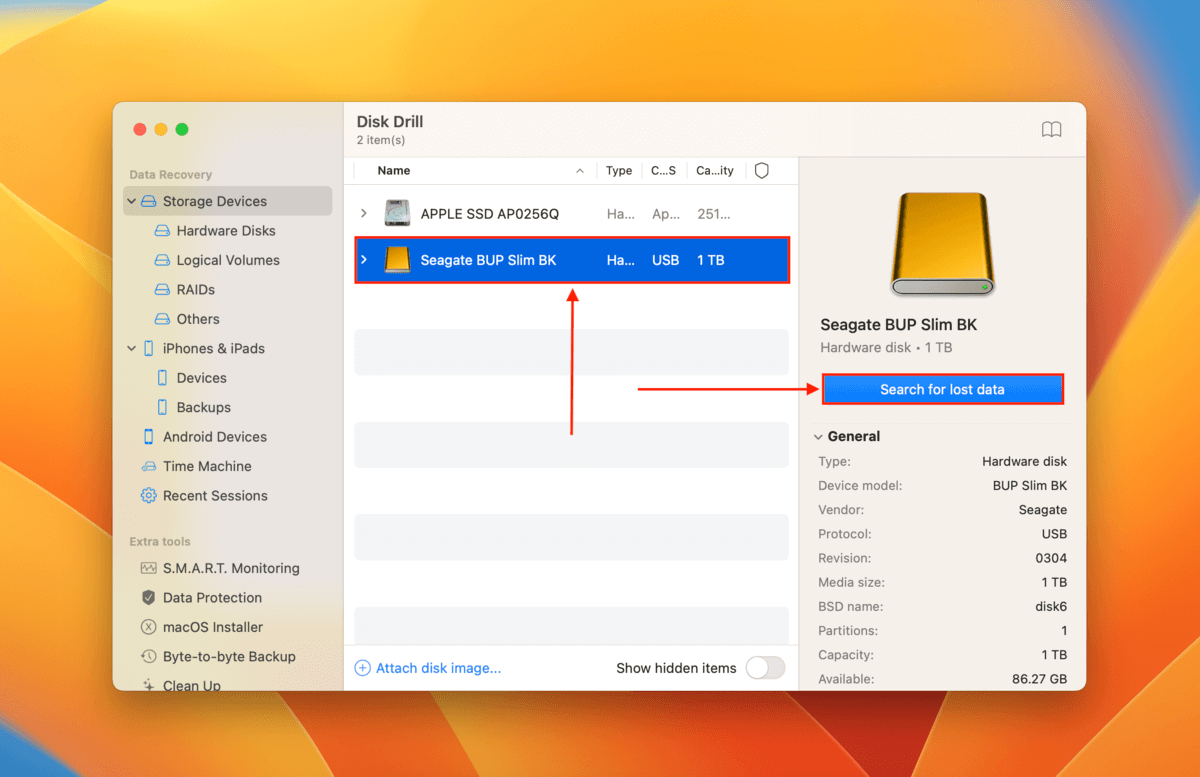Expand the Seagate BUP Slim BK row
The height and width of the screenshot is (777, 1200).
[364, 260]
